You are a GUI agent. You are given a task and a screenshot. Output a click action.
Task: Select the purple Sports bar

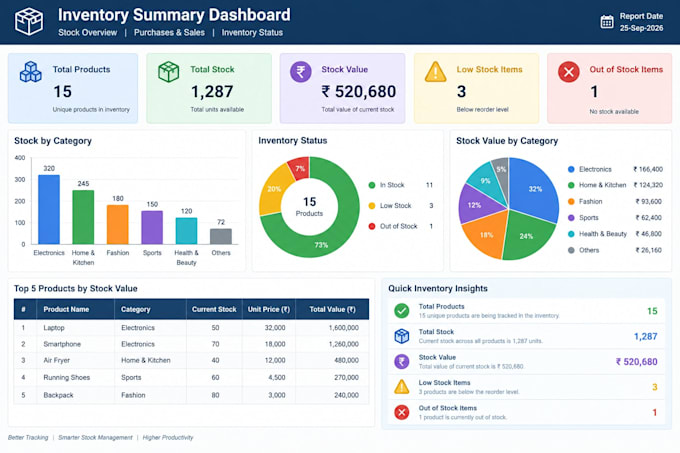pos(152,228)
